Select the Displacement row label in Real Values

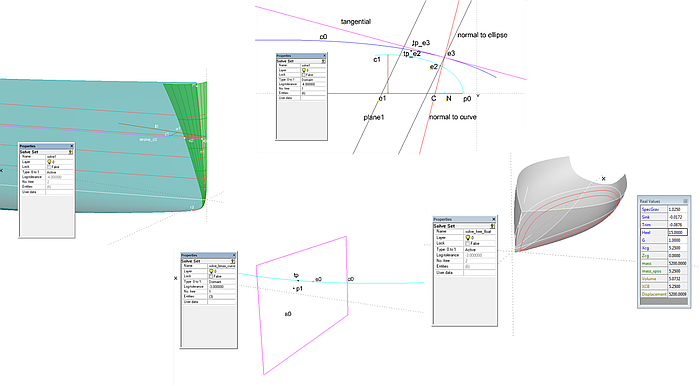coord(654,294)
